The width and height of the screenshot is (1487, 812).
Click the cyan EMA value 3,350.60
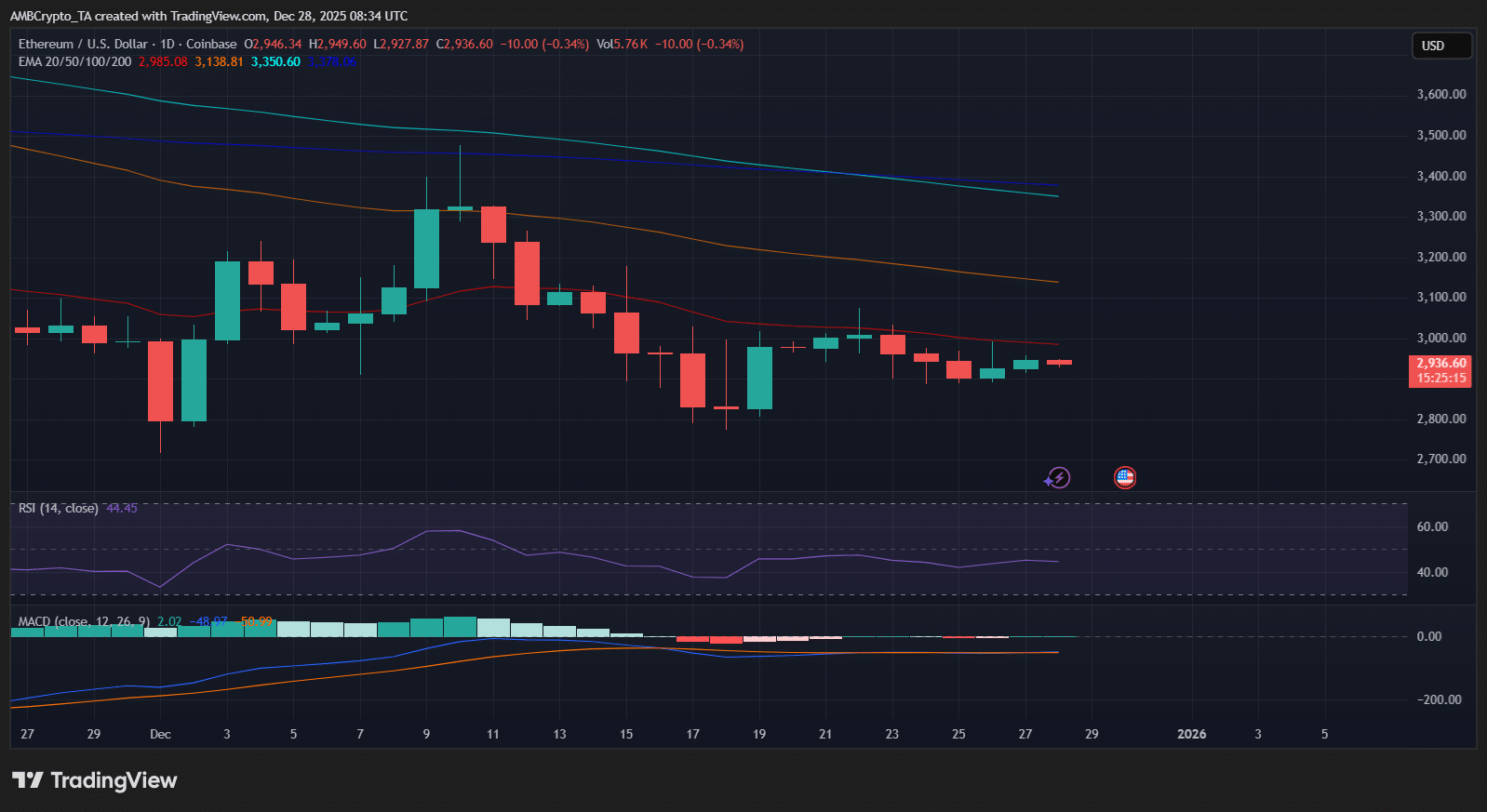pos(275,61)
